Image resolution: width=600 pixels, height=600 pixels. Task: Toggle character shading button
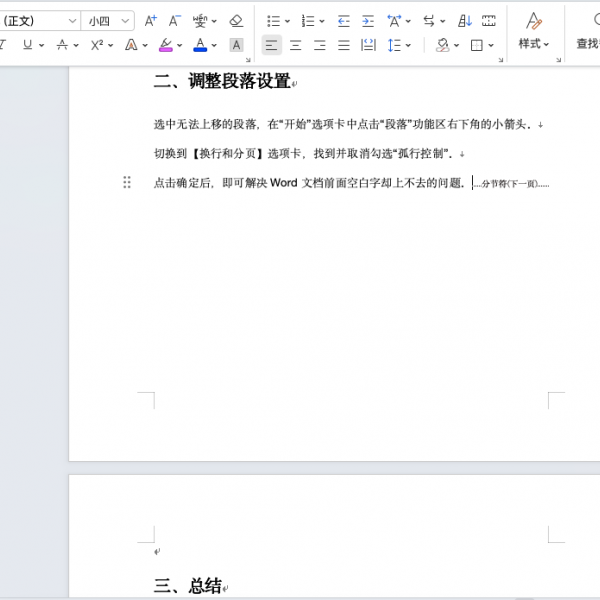point(236,45)
